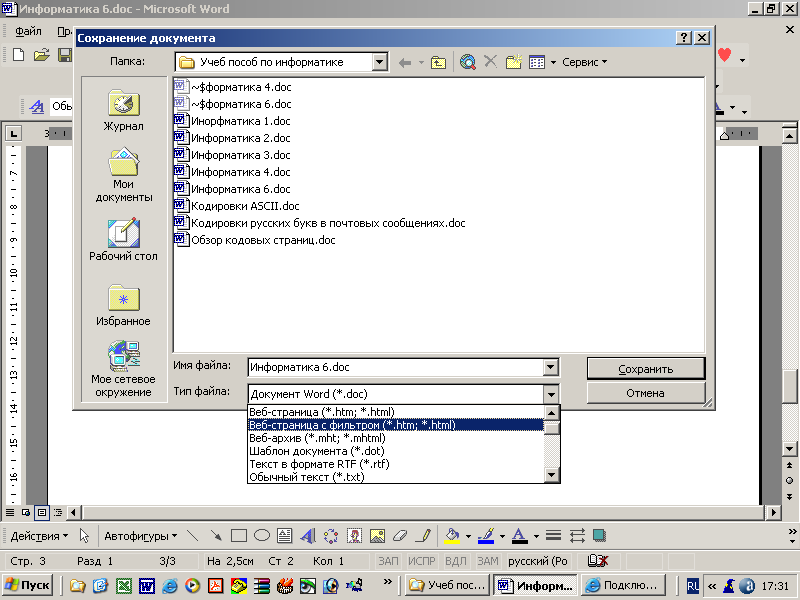This screenshot has width=800, height=600.
Task: Click the help question mark button in dialog title
Action: (683, 38)
